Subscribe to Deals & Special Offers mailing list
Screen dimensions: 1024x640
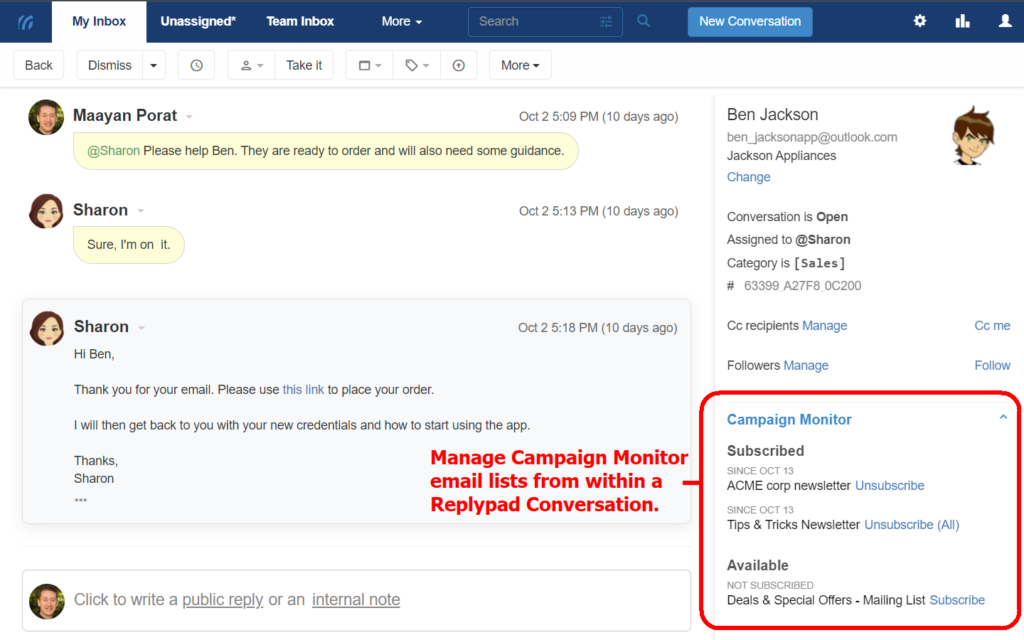957,599
